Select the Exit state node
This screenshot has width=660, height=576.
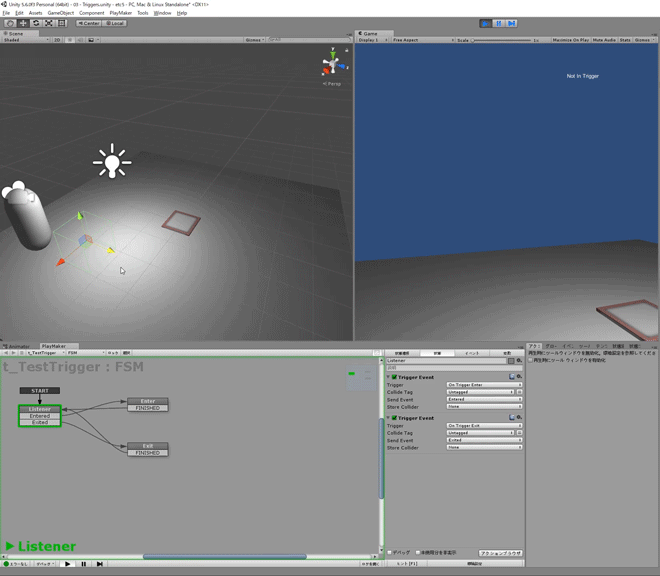pyautogui.click(x=148, y=446)
